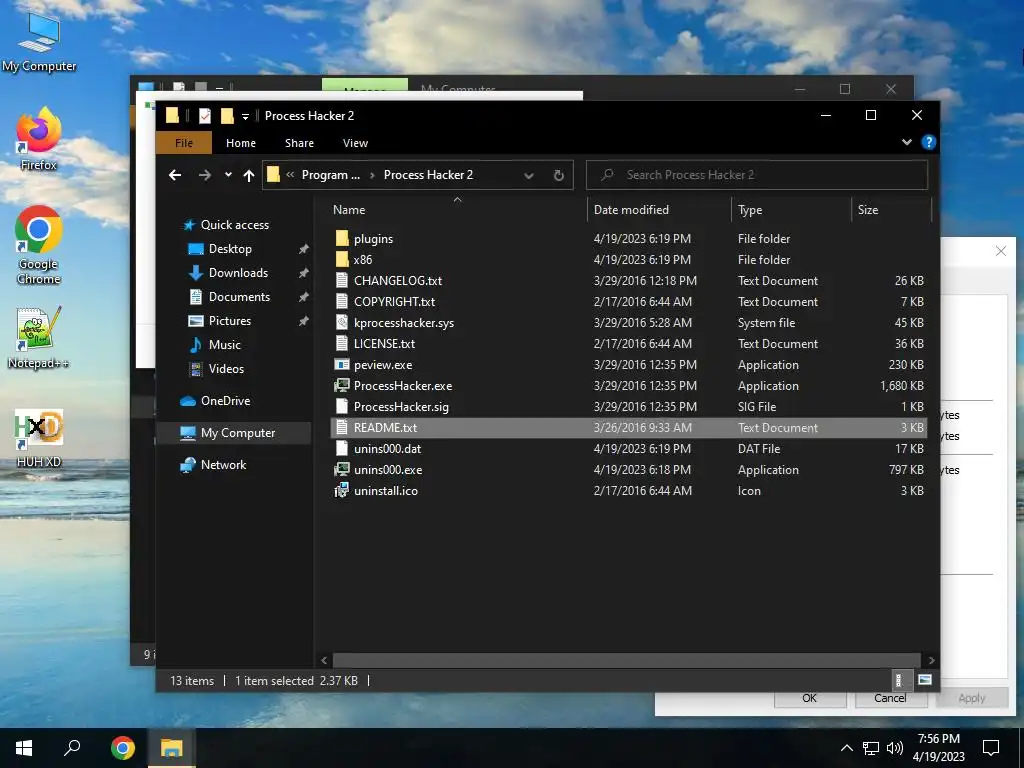Open HUH XD desktop shortcut
The image size is (1024, 768).
click(x=39, y=438)
